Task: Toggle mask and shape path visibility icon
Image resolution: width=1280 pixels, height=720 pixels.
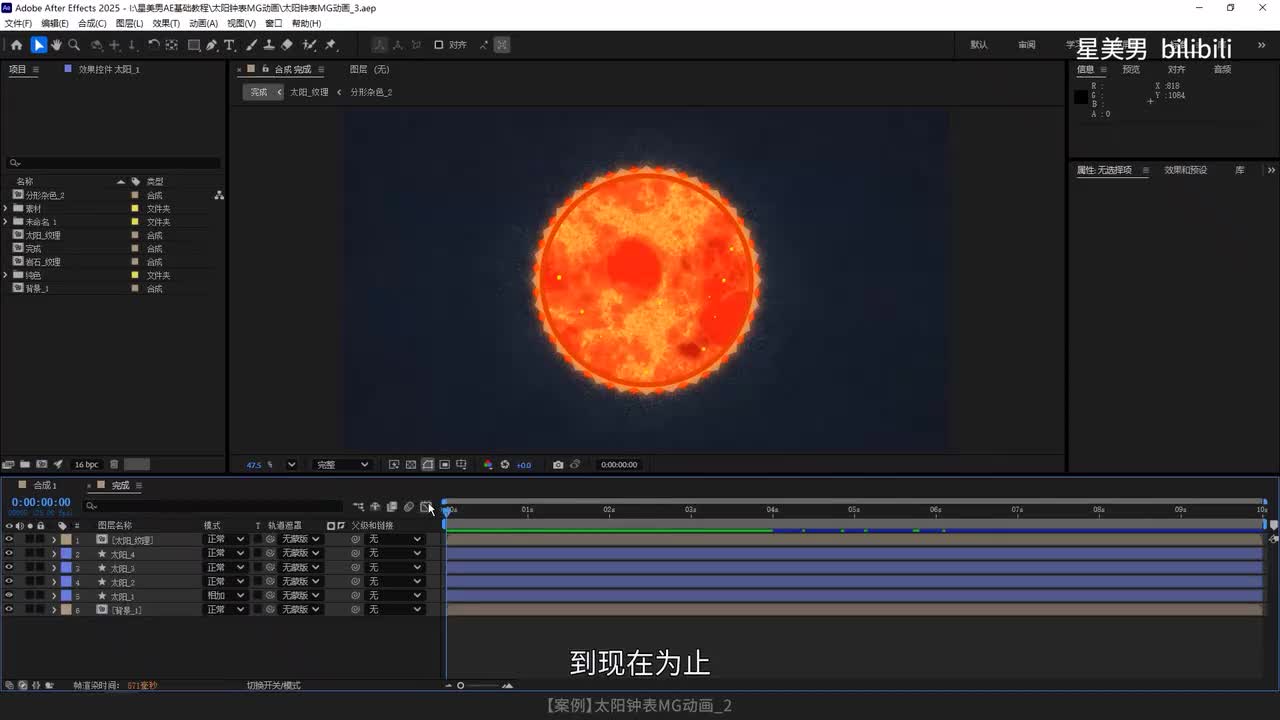Action: point(428,465)
